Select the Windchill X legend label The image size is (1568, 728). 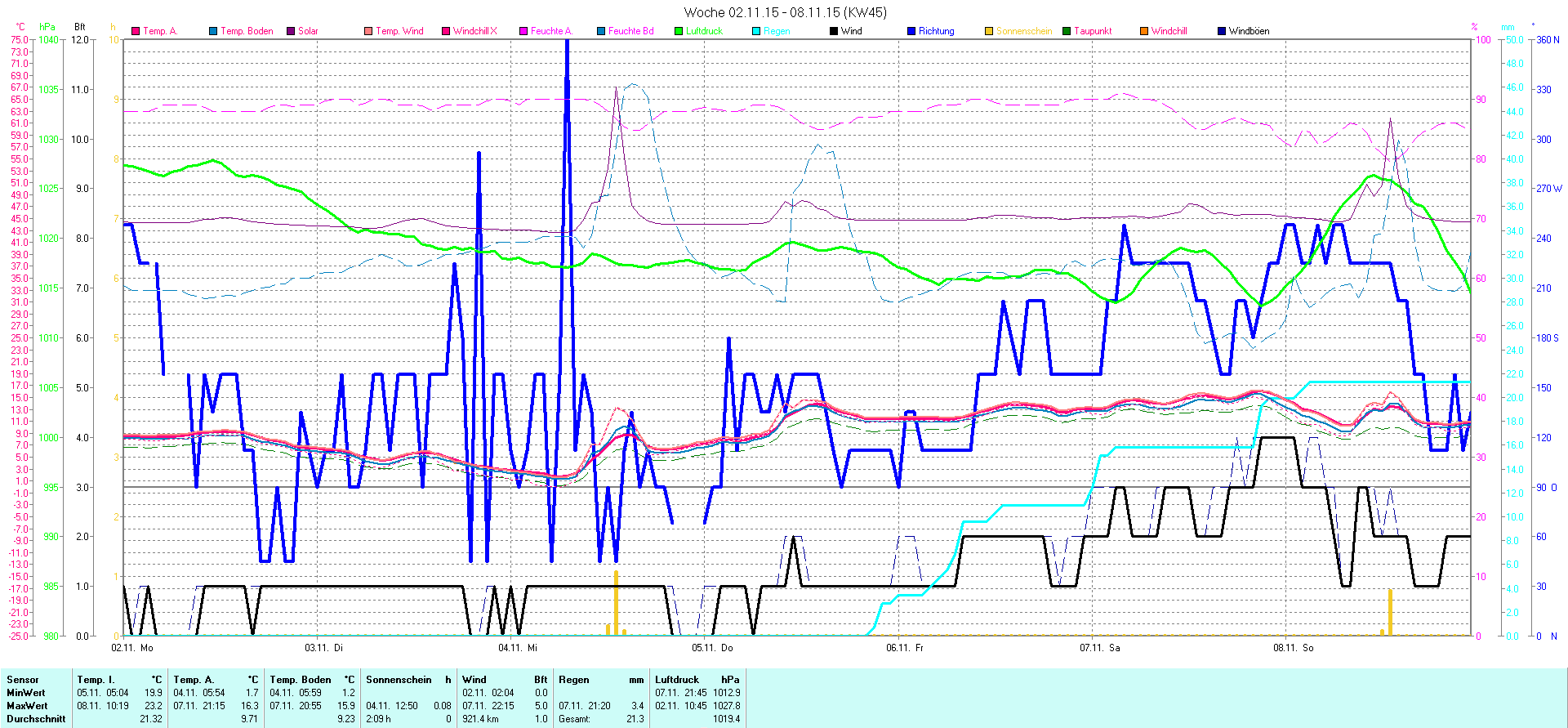[474, 31]
